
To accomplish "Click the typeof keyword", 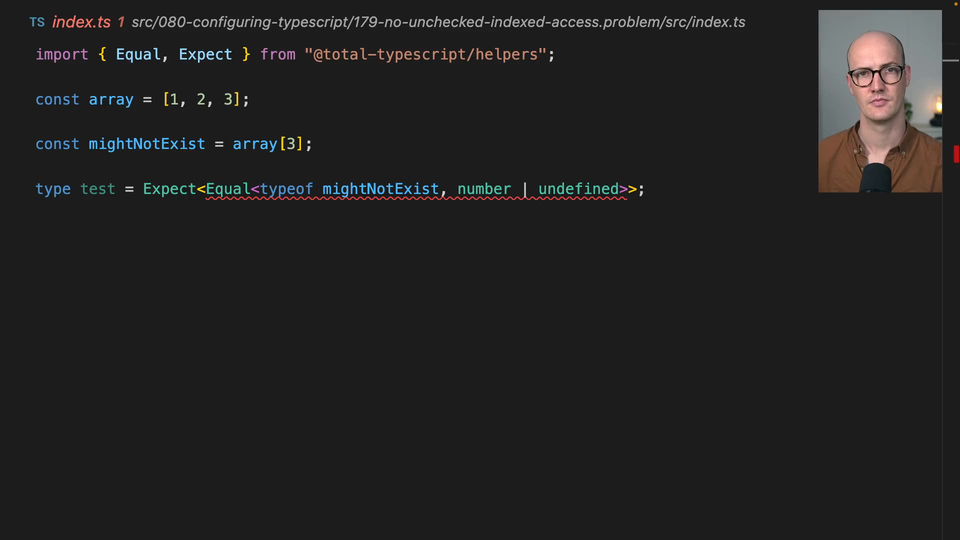I will pos(286,189).
